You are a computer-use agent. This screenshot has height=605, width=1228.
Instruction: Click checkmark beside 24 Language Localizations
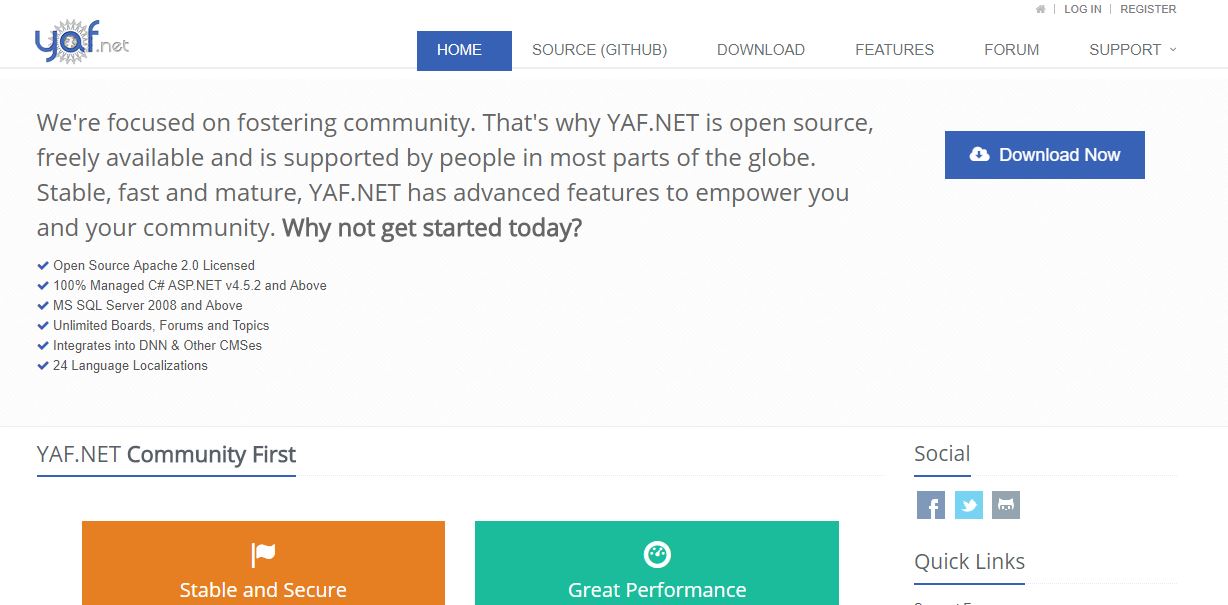click(x=42, y=365)
